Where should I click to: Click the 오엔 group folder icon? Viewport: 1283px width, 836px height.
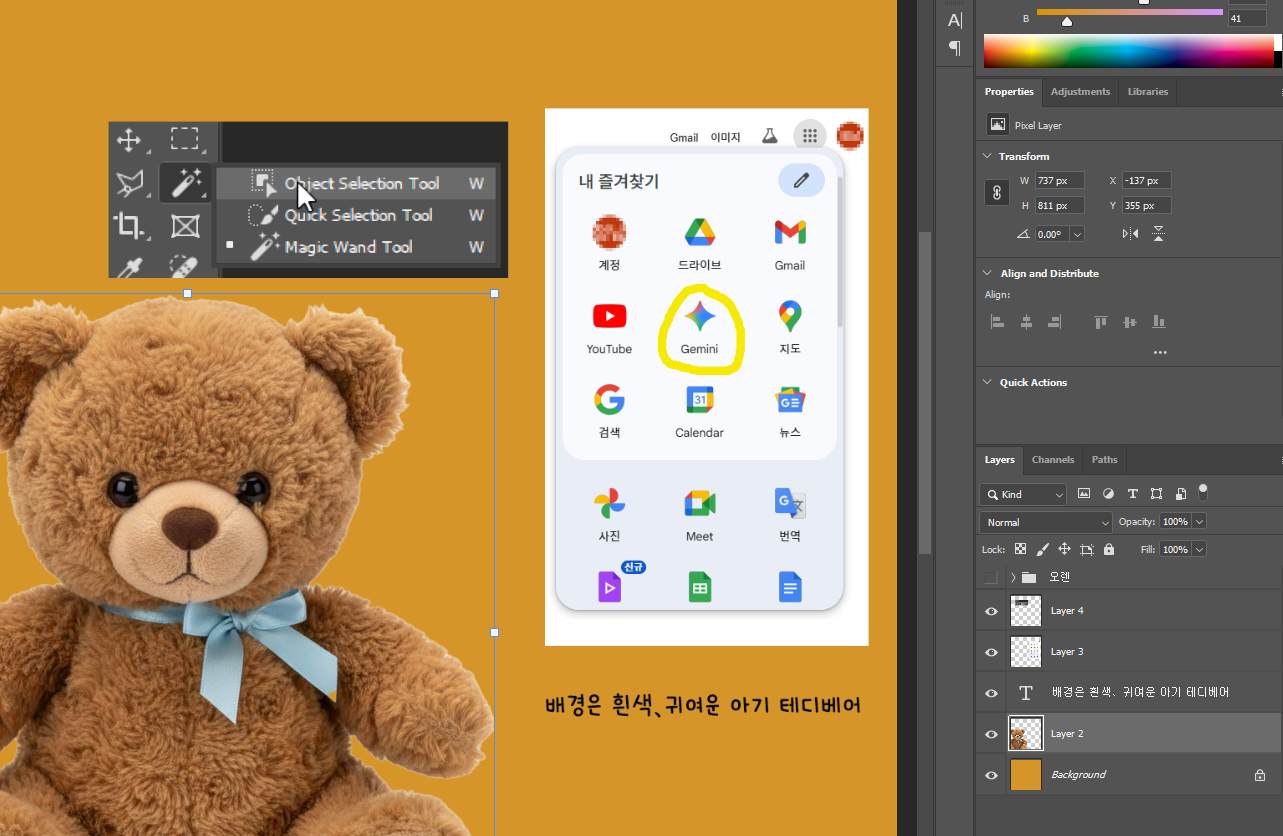click(1029, 577)
